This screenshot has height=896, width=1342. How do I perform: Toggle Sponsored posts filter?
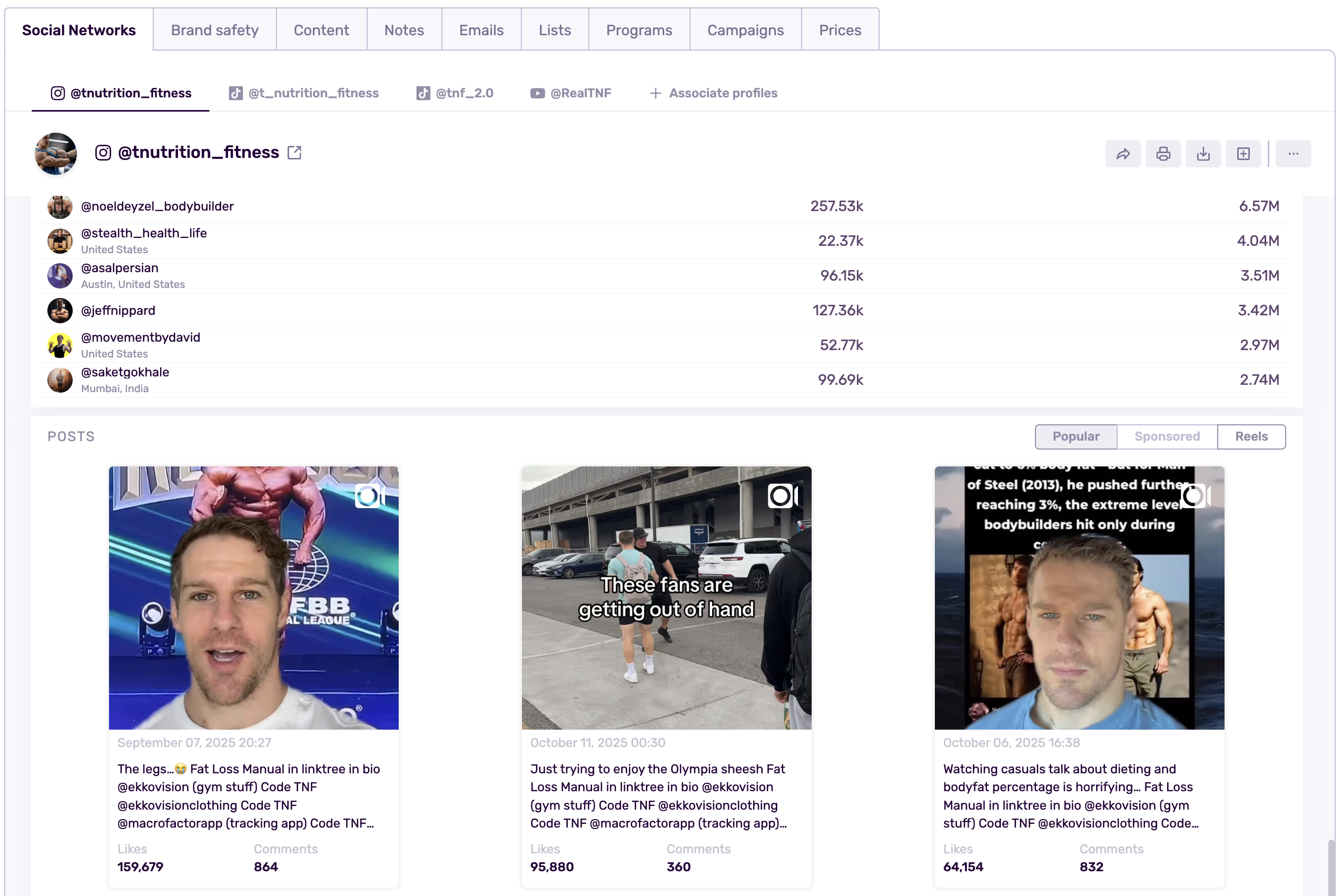(x=1167, y=436)
